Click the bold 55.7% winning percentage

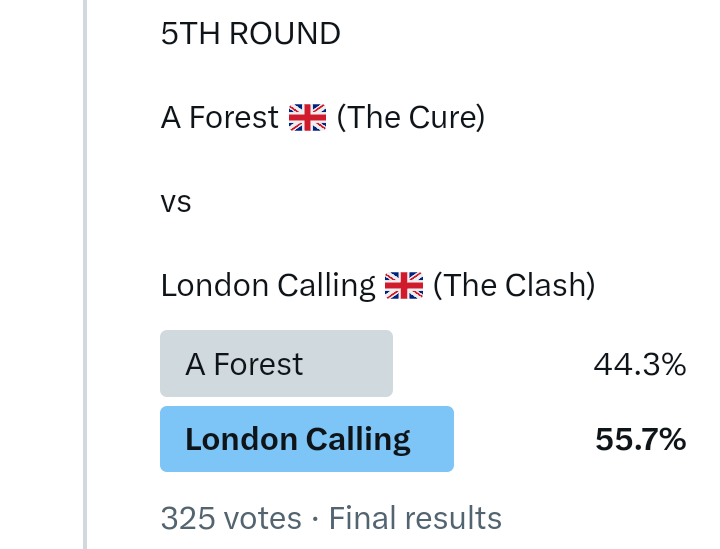point(640,440)
